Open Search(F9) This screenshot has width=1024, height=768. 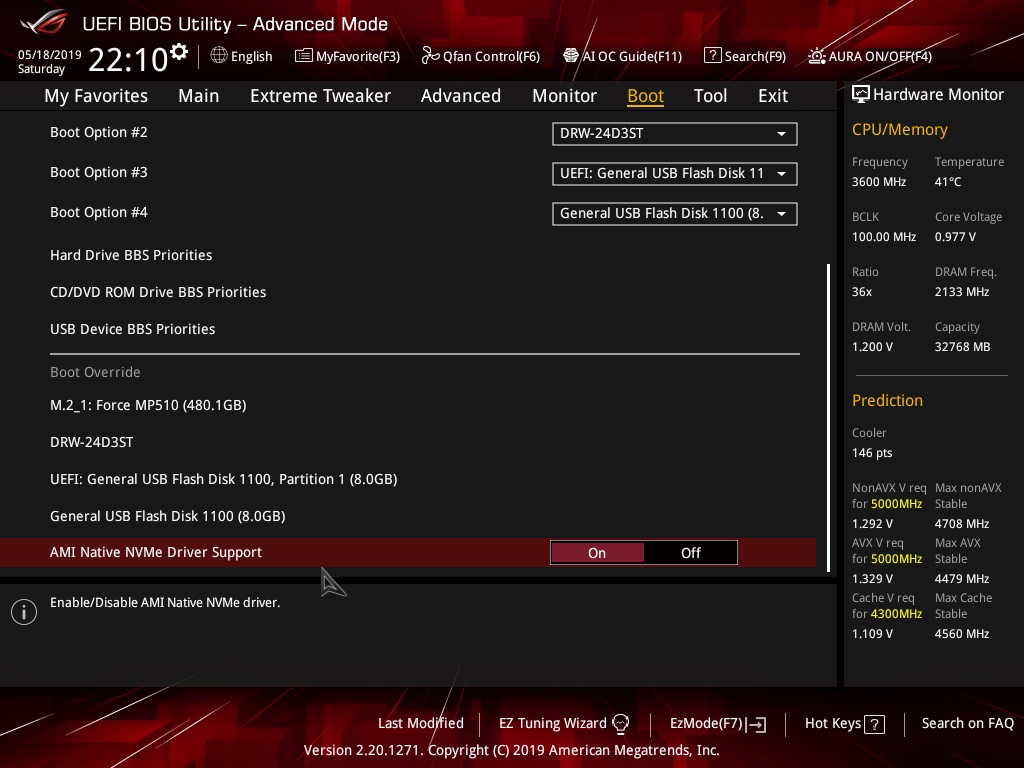[755, 56]
